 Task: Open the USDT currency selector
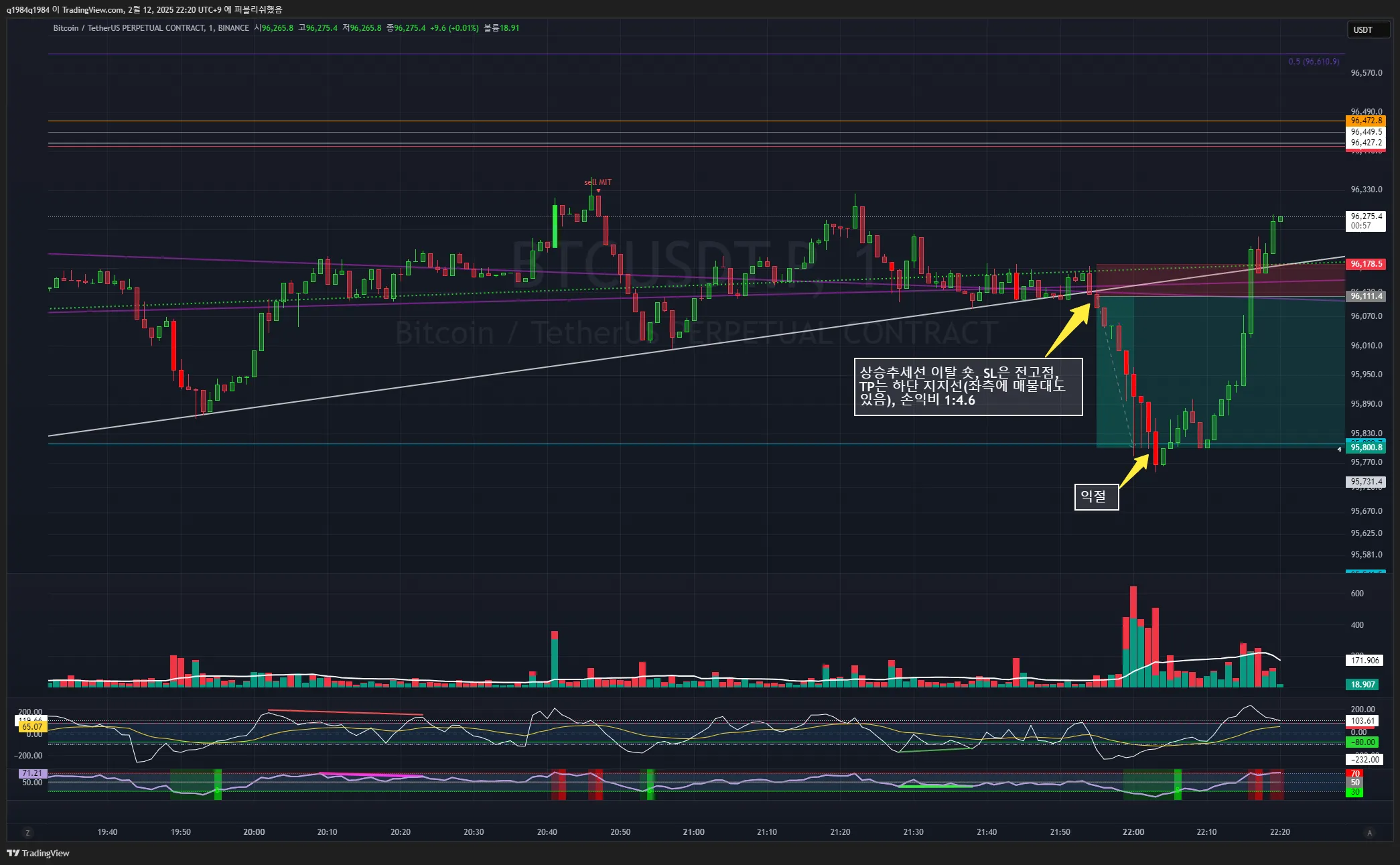click(x=1367, y=29)
